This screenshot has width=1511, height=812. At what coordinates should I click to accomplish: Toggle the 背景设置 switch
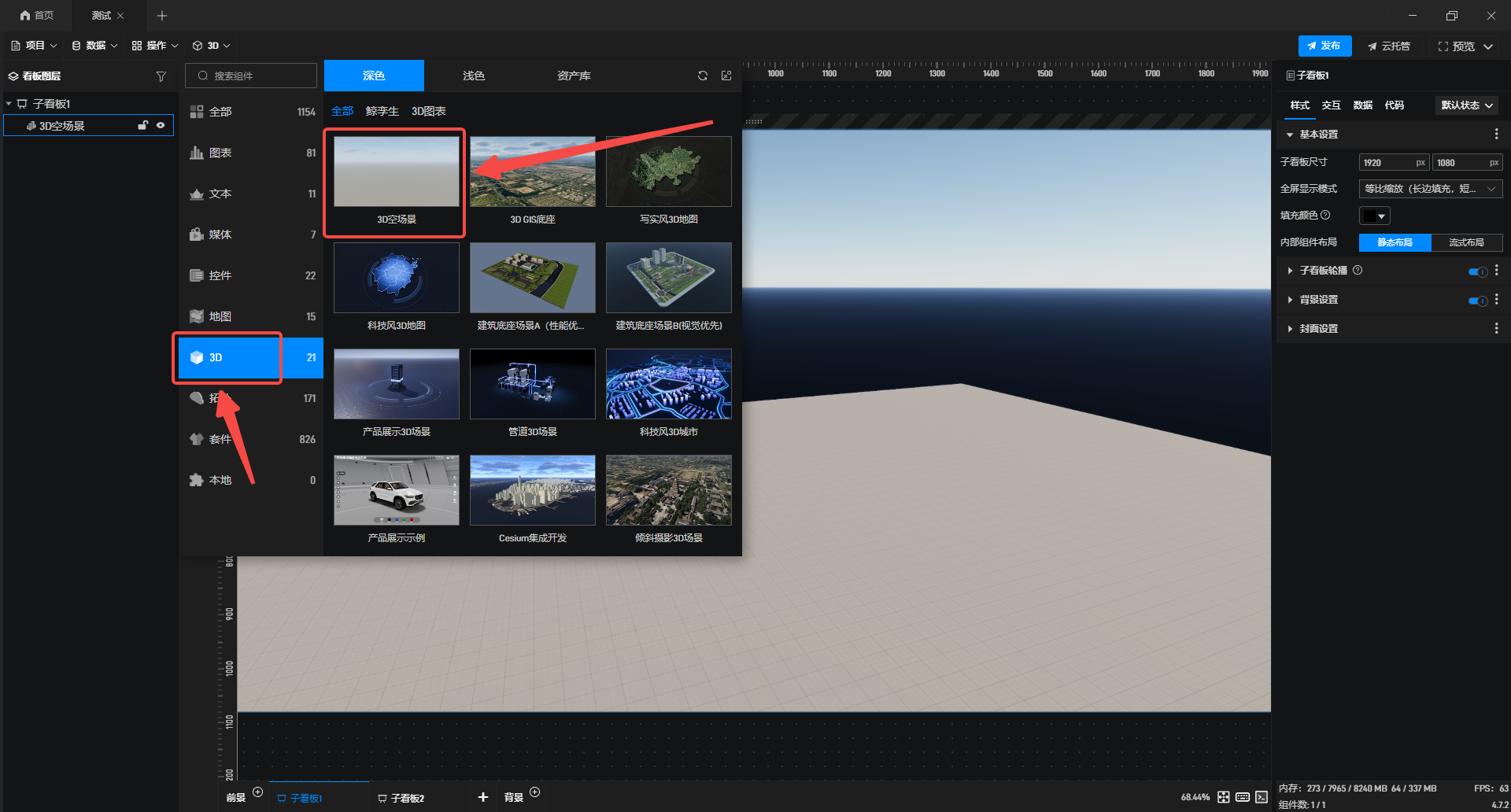click(1477, 301)
